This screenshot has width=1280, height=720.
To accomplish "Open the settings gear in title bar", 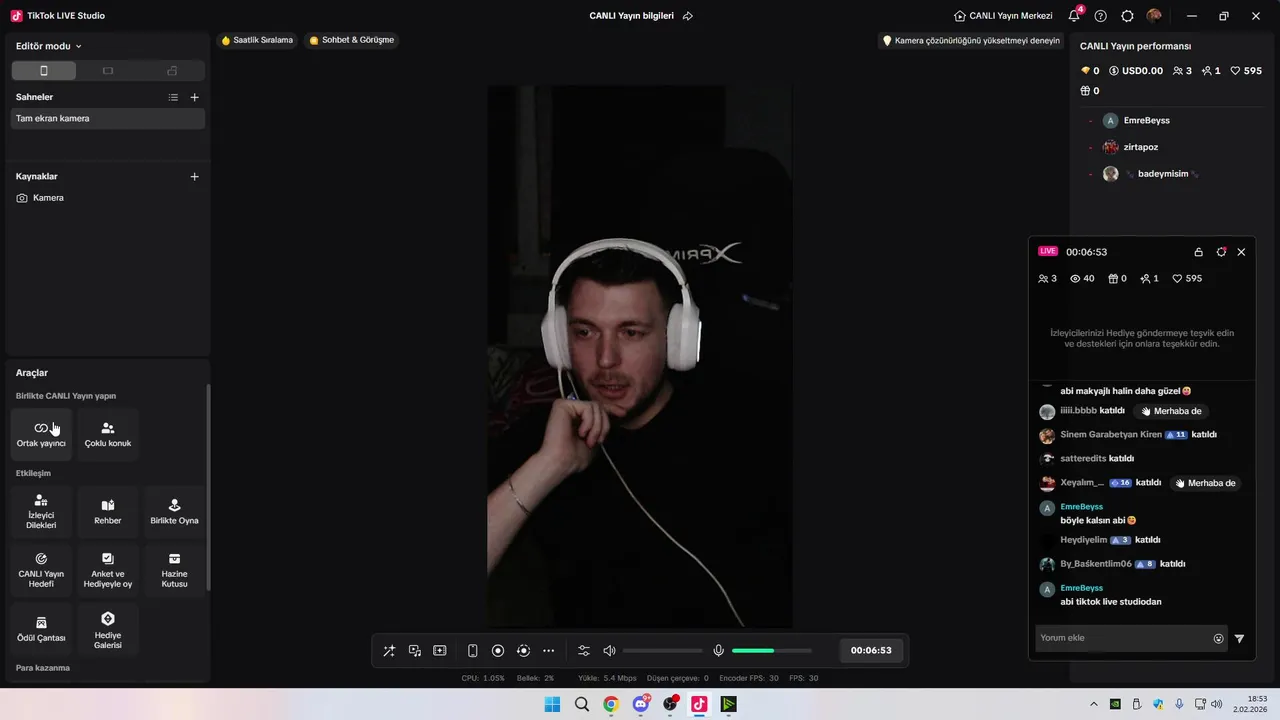I will [x=1127, y=16].
